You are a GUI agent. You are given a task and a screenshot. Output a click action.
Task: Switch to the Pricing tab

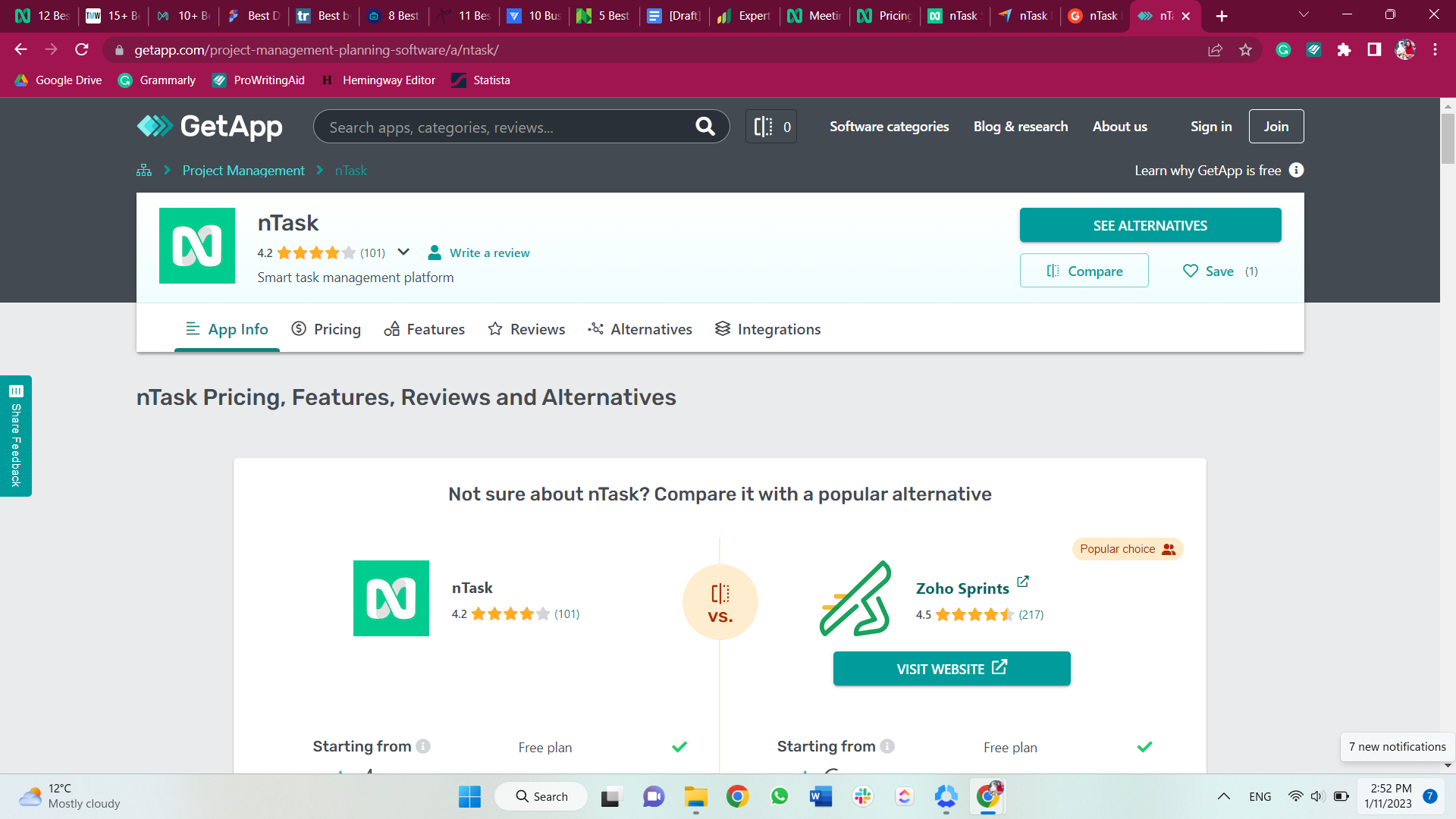(326, 329)
